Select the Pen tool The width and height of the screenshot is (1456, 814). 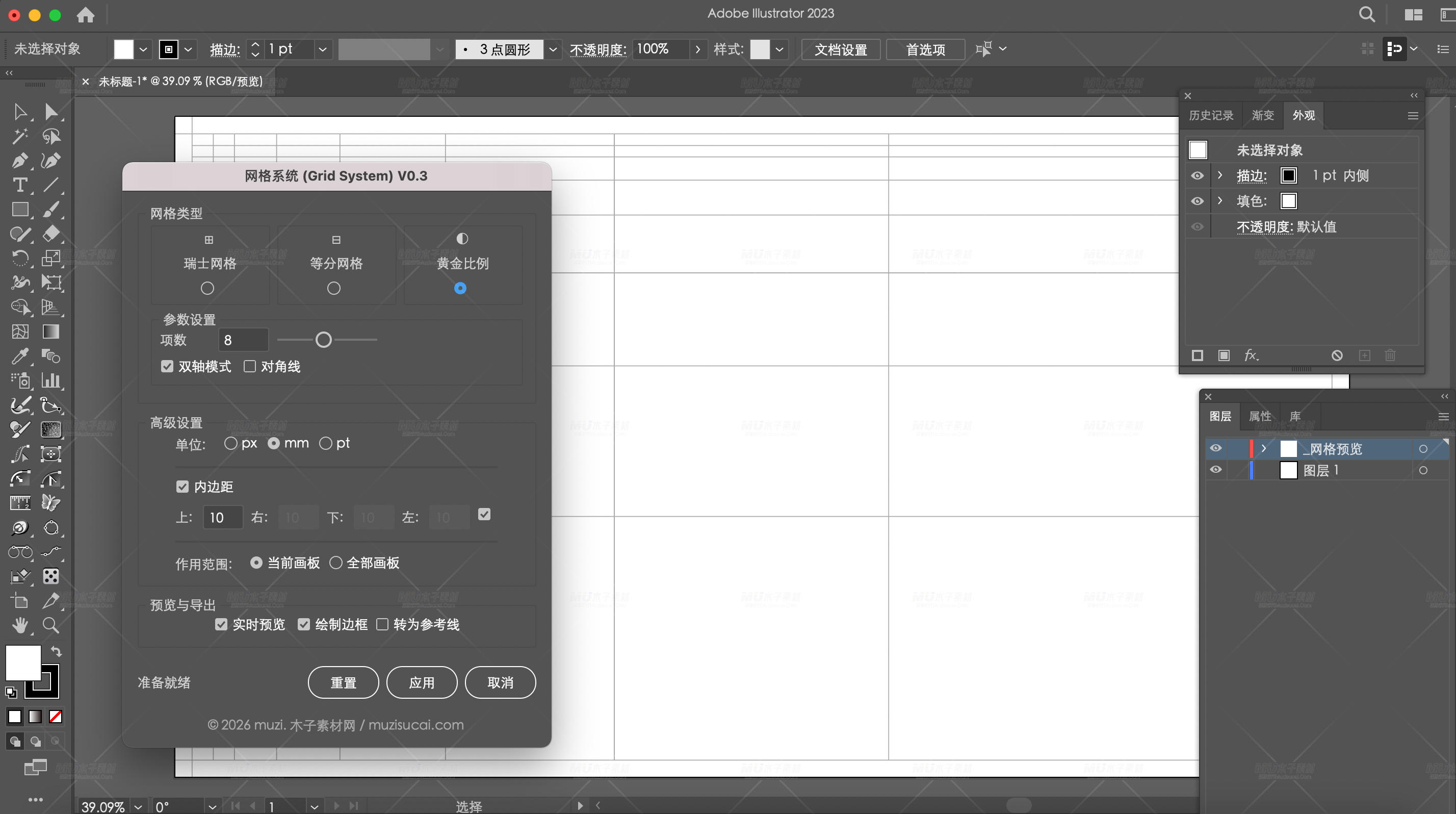coord(20,161)
